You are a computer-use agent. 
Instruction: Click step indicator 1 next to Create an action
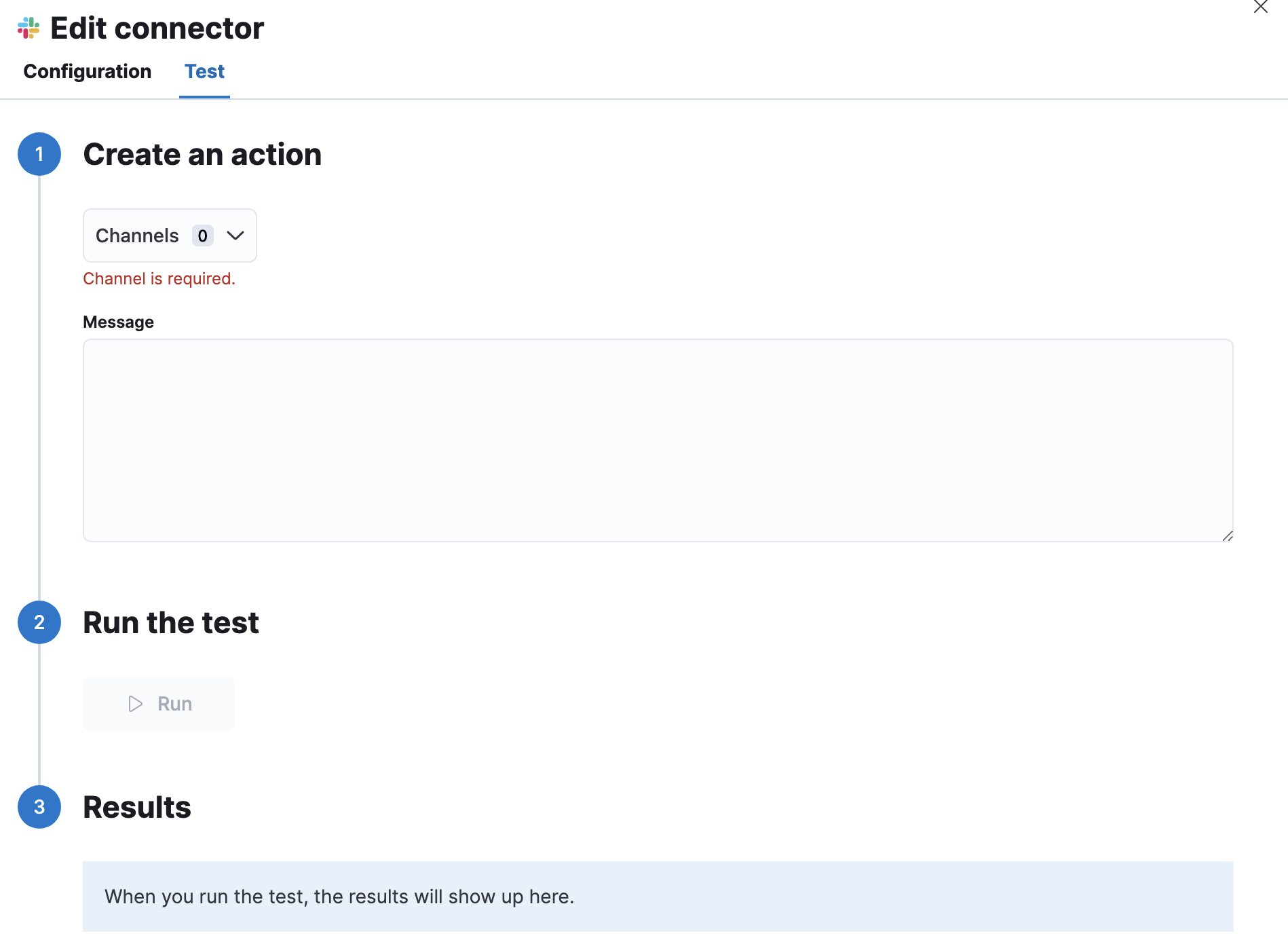tap(39, 154)
